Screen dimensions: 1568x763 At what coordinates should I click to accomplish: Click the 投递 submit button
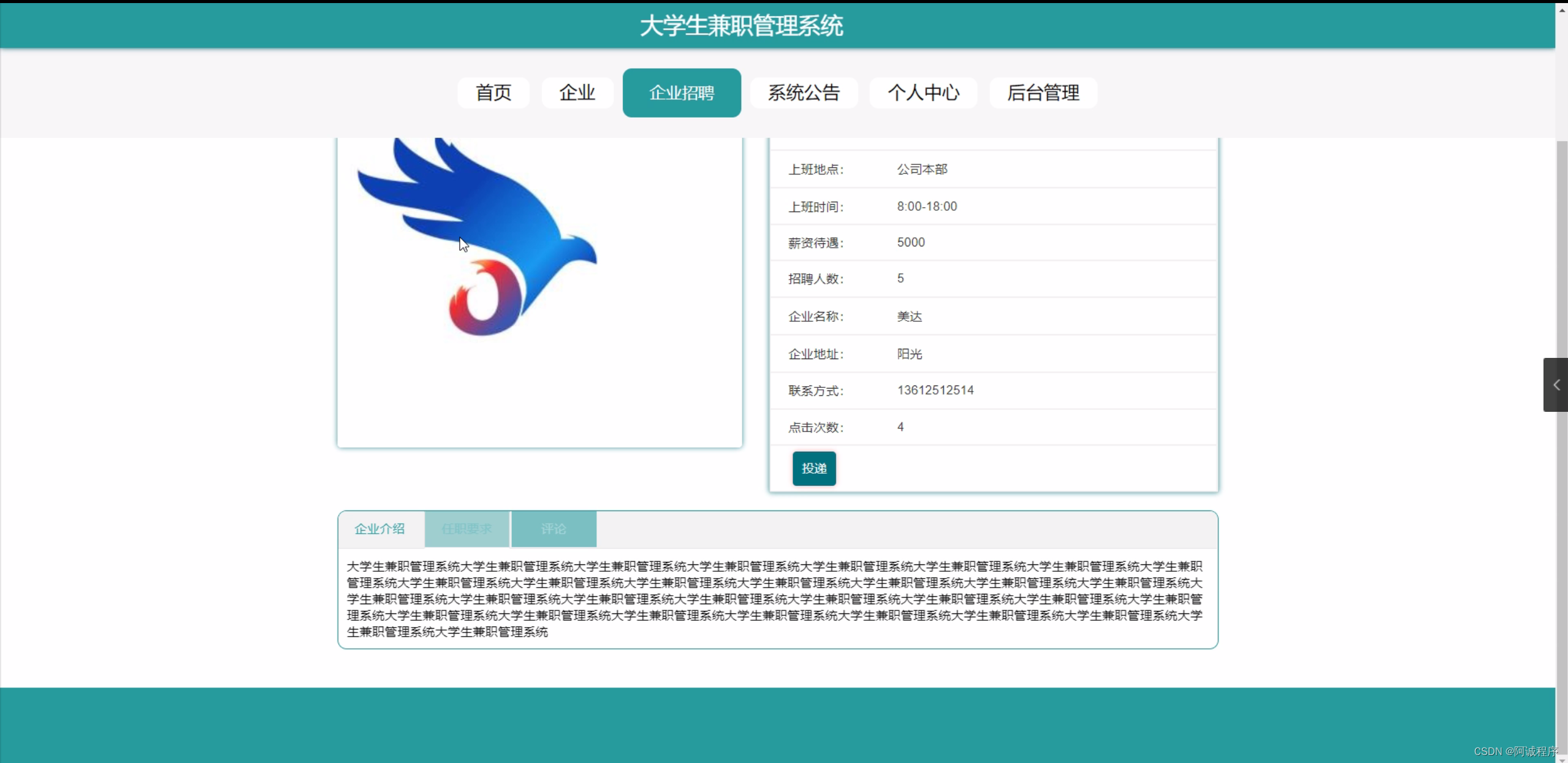(x=814, y=468)
